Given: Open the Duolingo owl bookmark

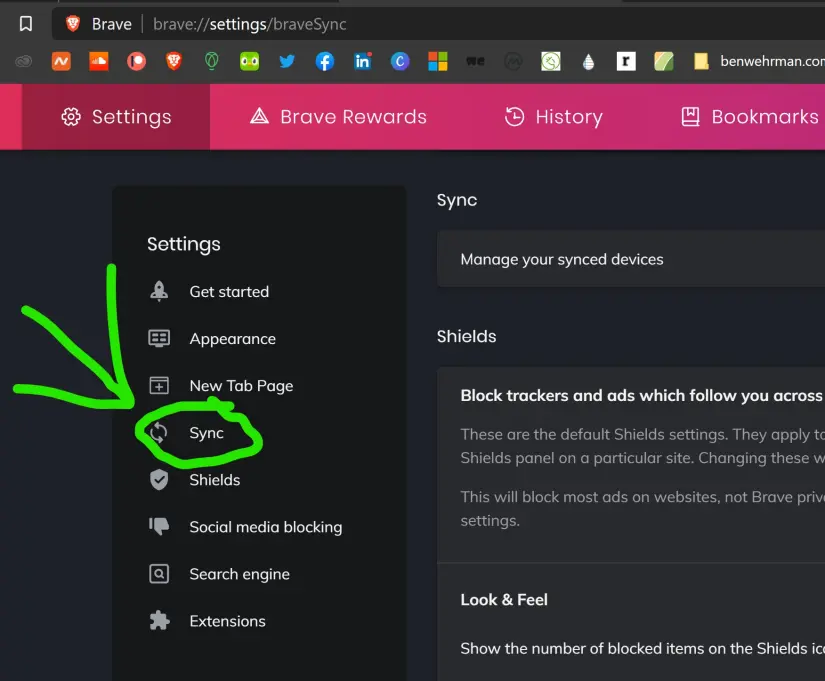Looking at the screenshot, I should pyautogui.click(x=249, y=62).
